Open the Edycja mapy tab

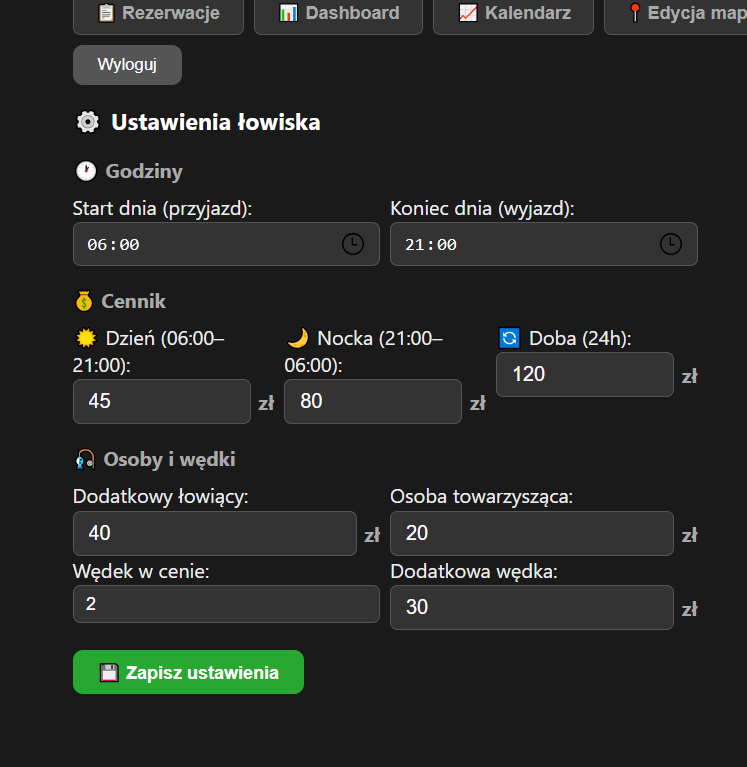(676, 15)
